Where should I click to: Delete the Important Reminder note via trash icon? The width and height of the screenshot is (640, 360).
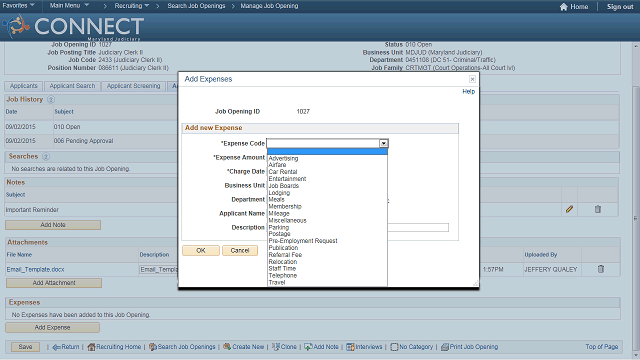coord(598,209)
